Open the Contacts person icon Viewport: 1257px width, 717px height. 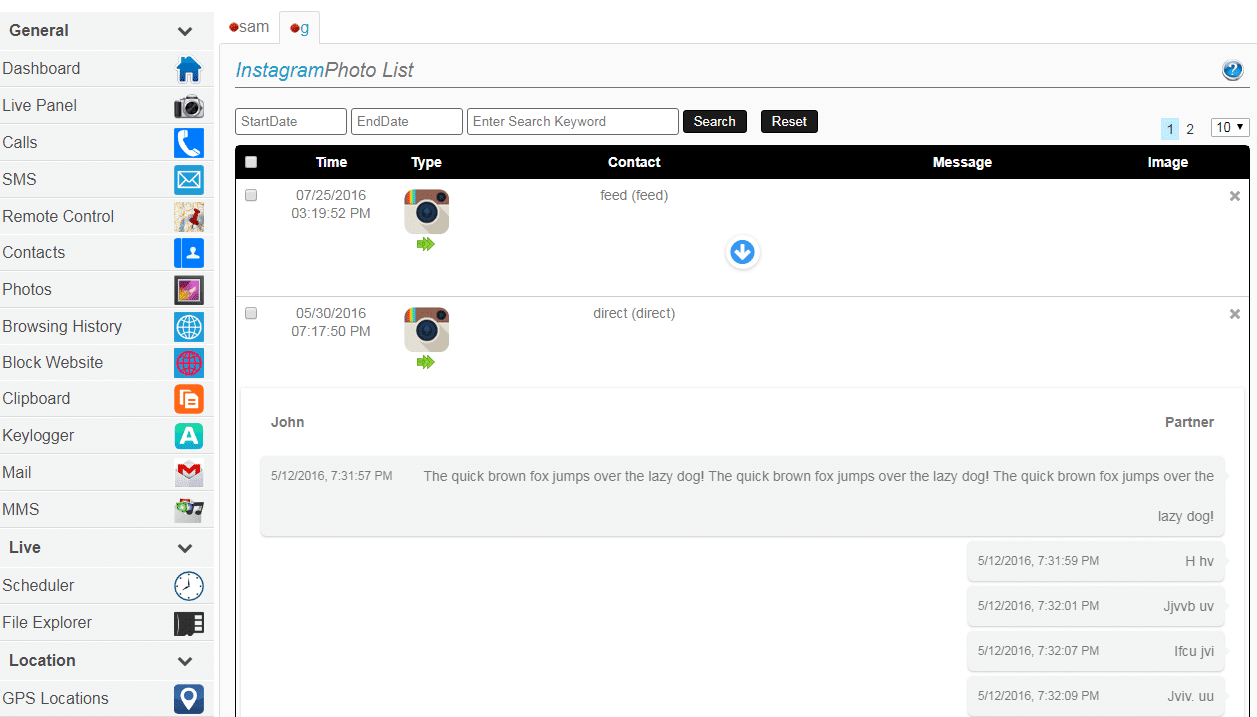(188, 253)
